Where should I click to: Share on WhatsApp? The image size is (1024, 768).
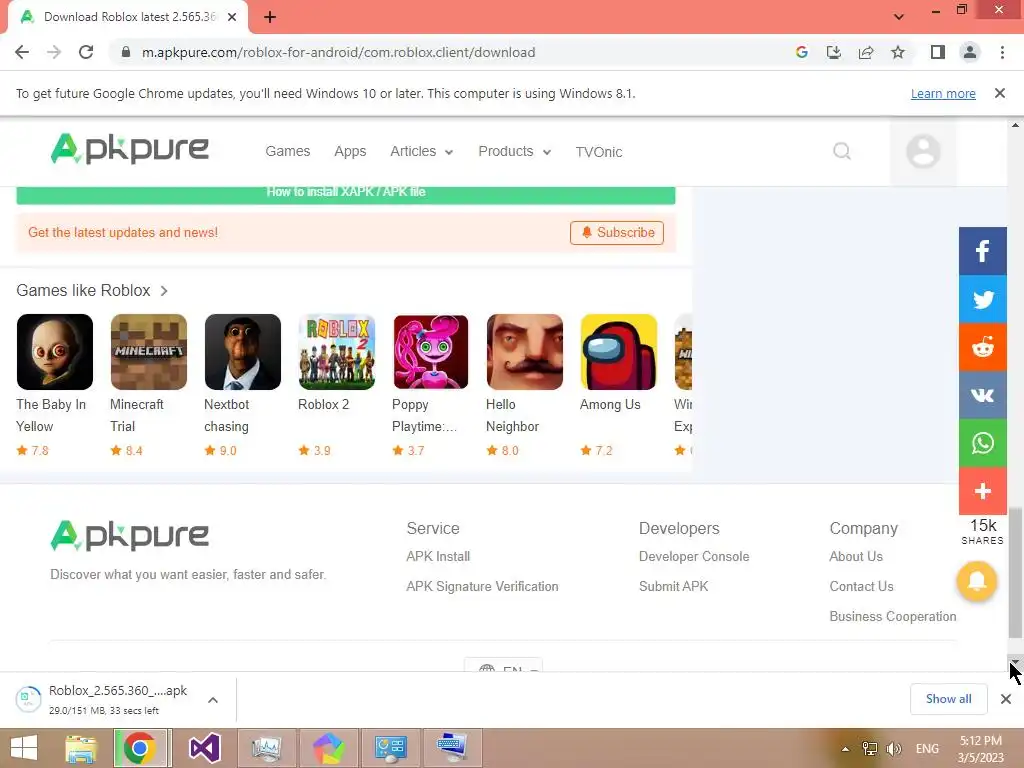click(x=982, y=443)
